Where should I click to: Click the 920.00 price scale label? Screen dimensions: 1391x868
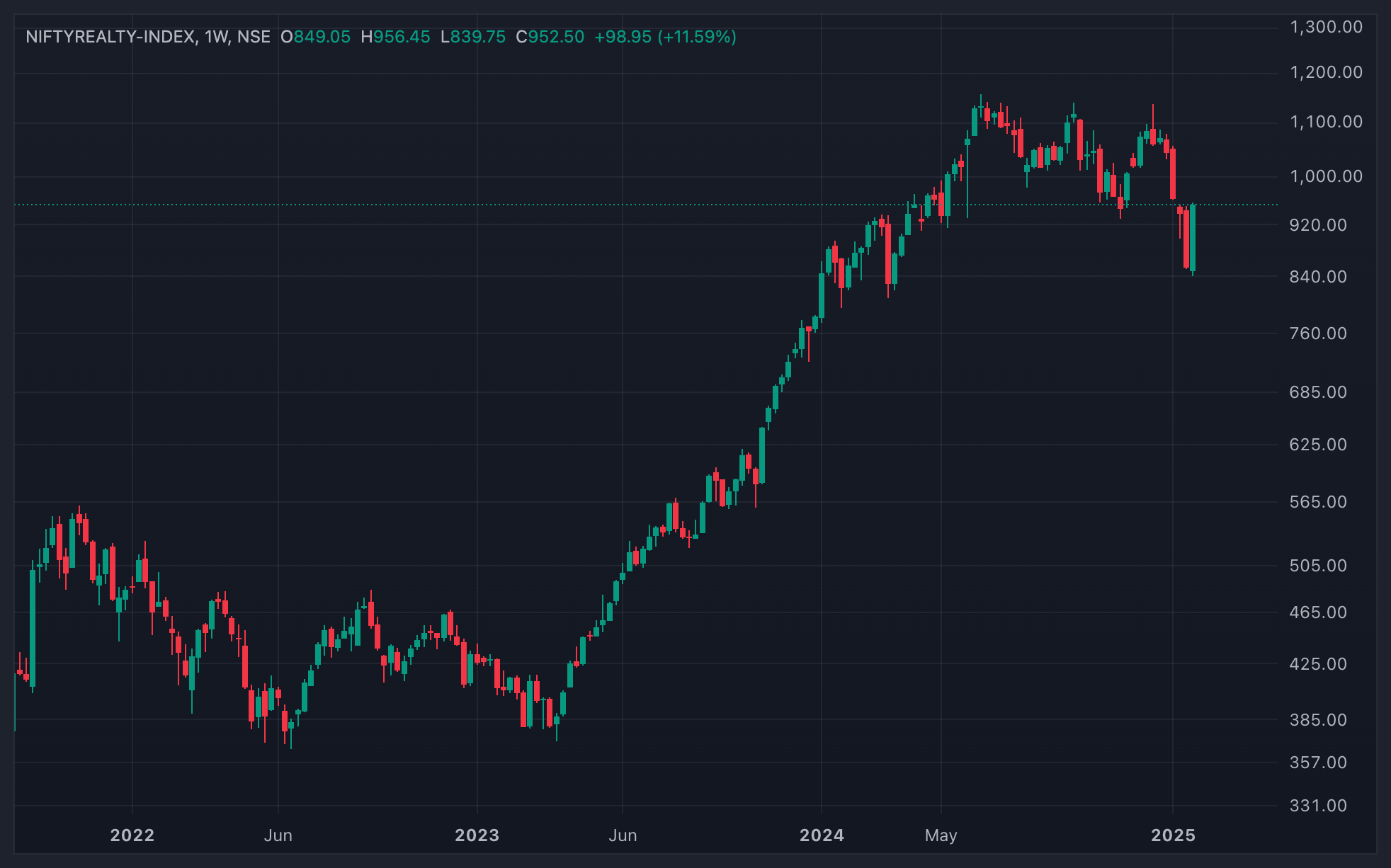click(1318, 225)
